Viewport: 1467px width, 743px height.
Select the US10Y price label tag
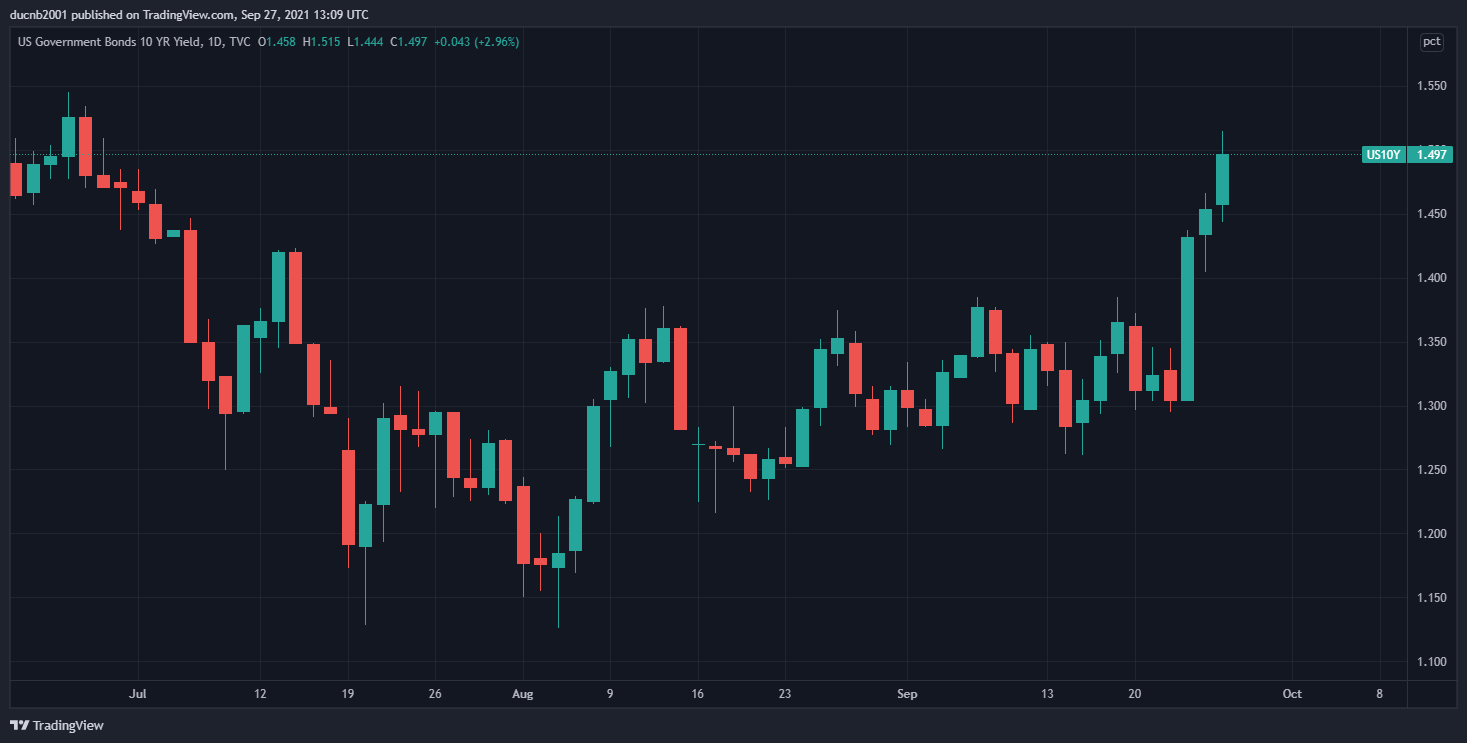pos(1383,154)
